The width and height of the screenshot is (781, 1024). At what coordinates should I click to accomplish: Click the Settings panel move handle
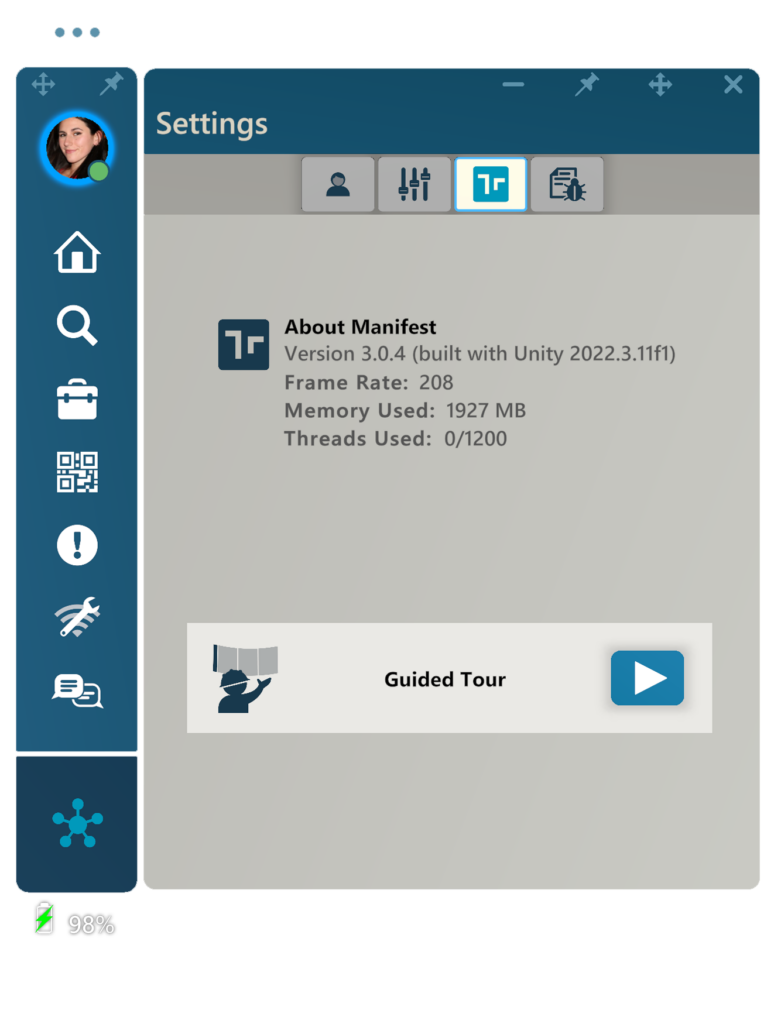click(x=660, y=84)
